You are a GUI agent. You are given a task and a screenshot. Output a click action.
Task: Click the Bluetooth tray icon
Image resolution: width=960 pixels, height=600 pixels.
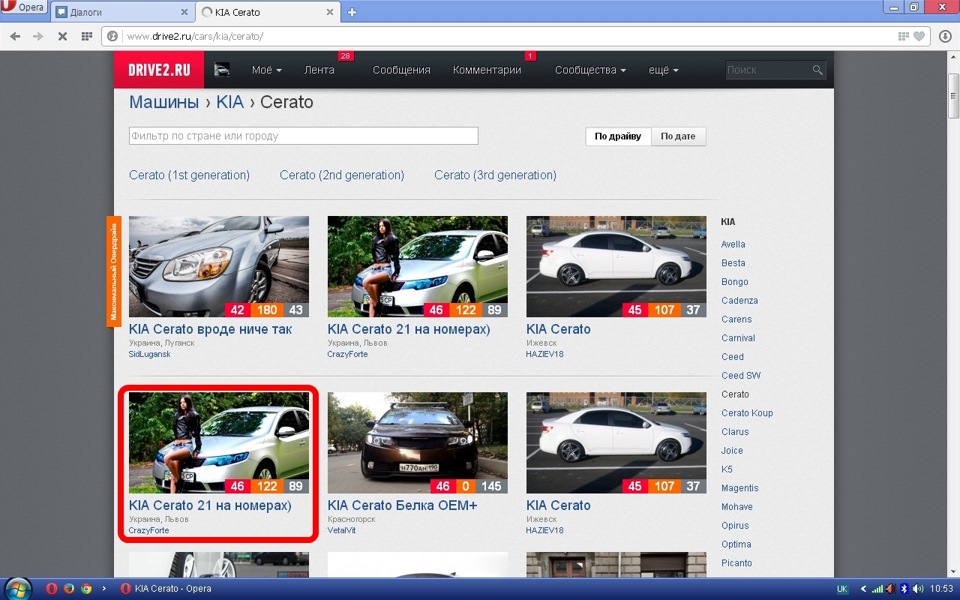[x=904, y=589]
